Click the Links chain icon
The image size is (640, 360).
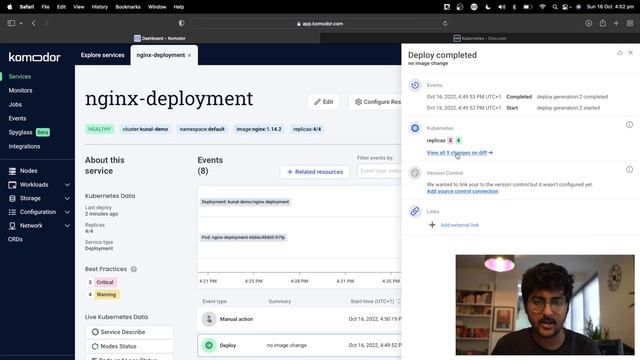415,211
